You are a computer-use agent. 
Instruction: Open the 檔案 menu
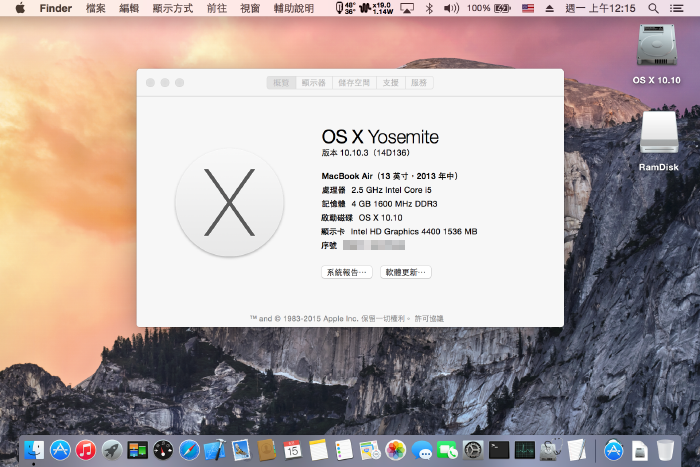tap(96, 8)
